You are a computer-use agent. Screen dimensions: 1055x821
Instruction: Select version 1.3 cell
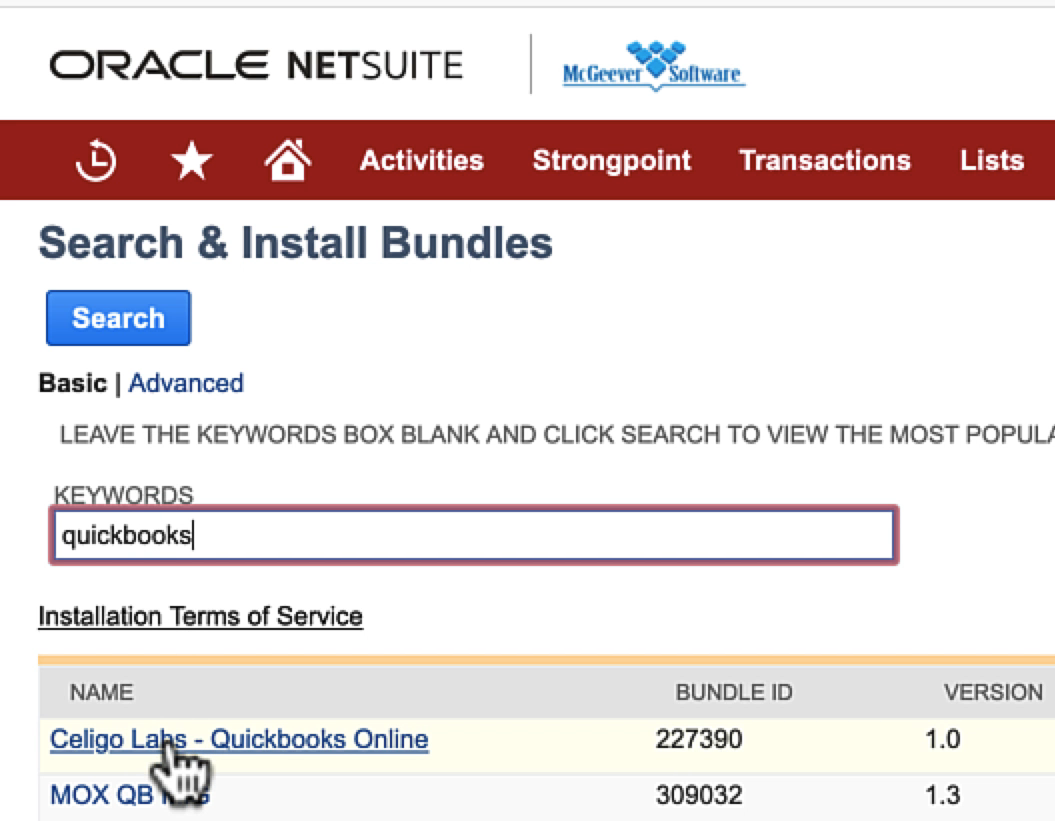tap(943, 795)
